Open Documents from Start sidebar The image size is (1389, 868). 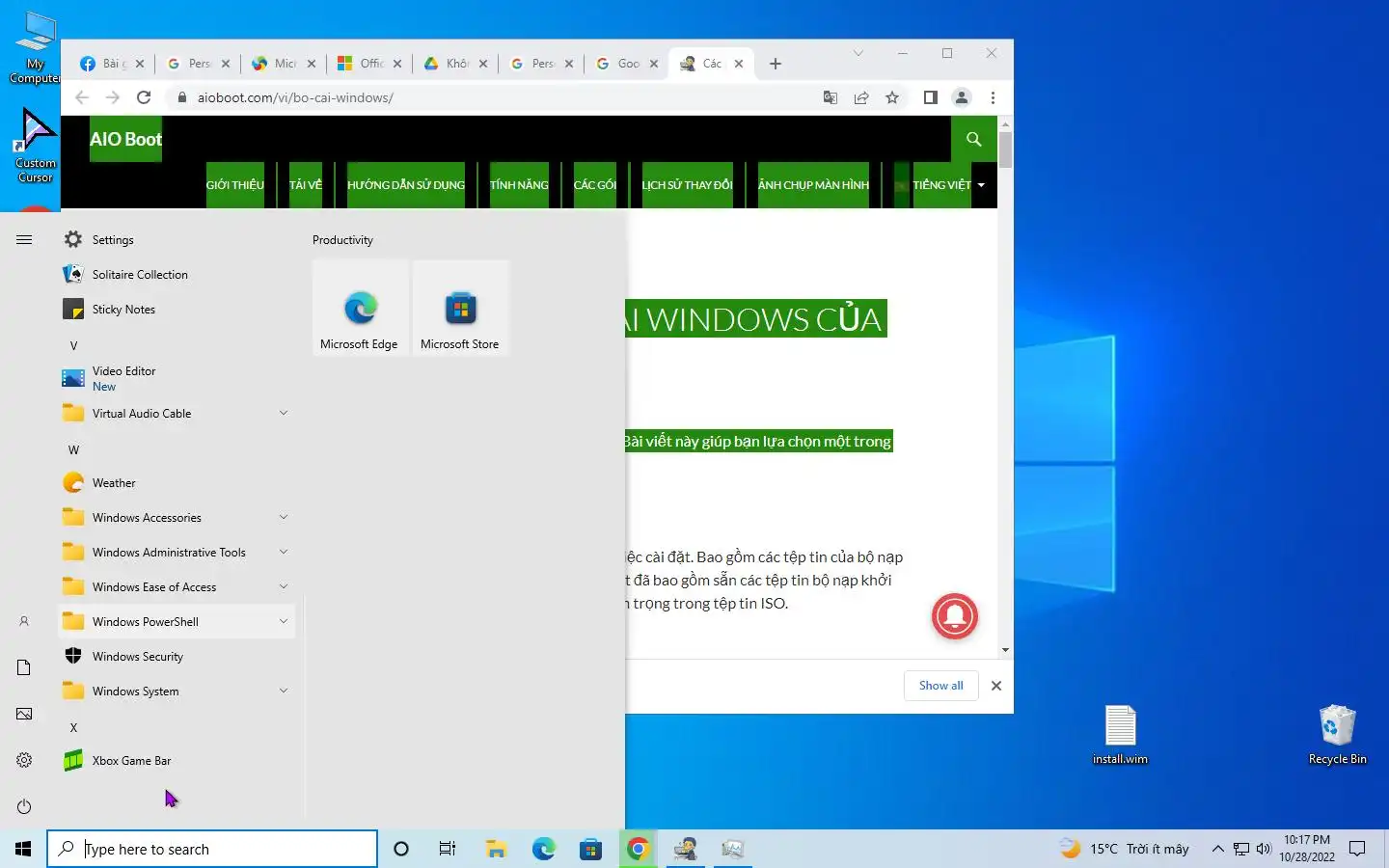pyautogui.click(x=24, y=667)
